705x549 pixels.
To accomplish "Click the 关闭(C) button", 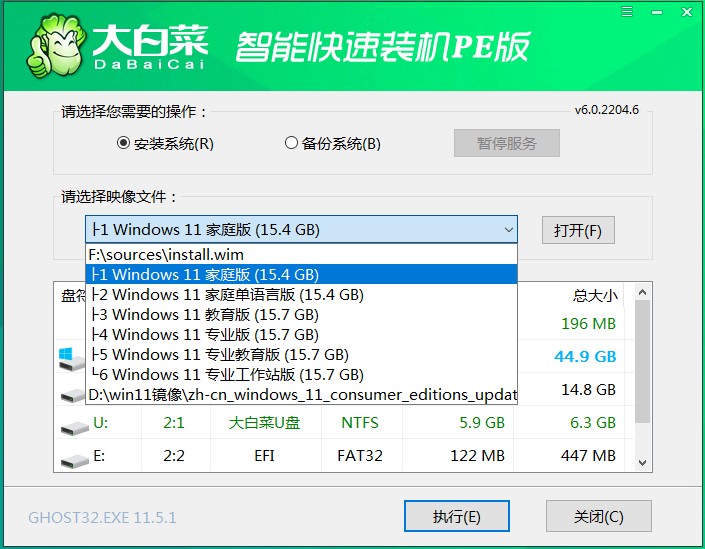I will click(x=598, y=516).
